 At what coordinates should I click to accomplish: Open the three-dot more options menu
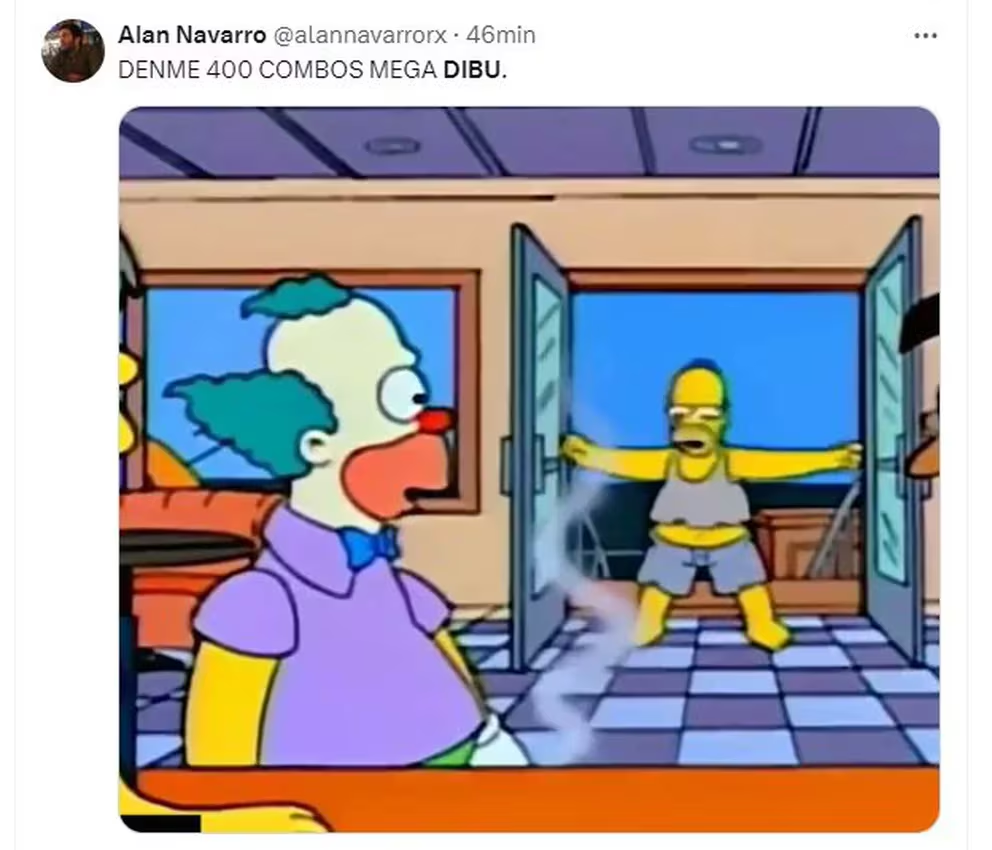click(925, 36)
